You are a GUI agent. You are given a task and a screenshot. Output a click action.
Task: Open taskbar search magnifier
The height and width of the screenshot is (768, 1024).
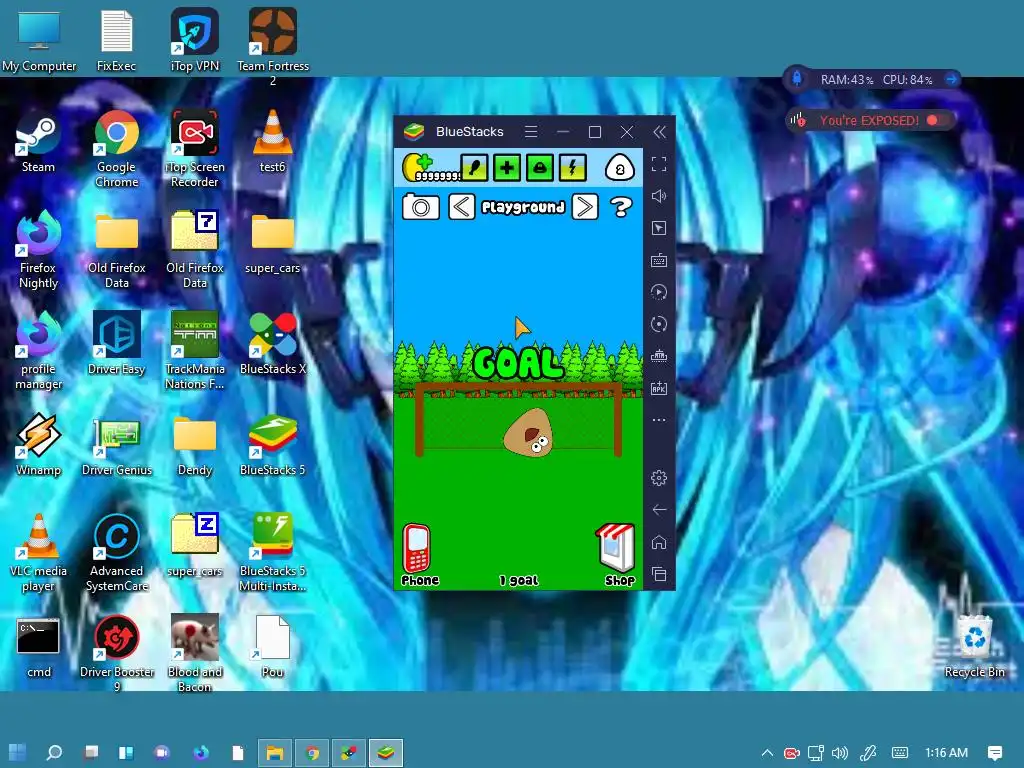point(54,753)
